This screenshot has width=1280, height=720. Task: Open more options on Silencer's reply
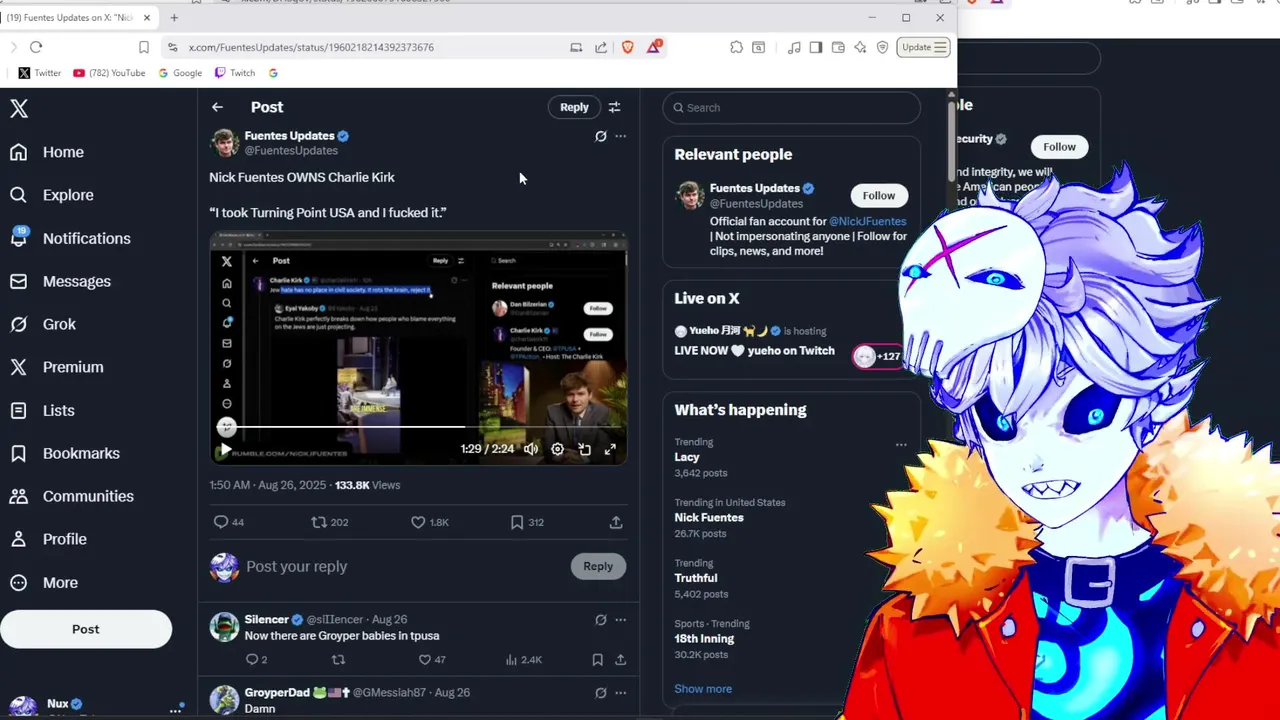click(620, 620)
